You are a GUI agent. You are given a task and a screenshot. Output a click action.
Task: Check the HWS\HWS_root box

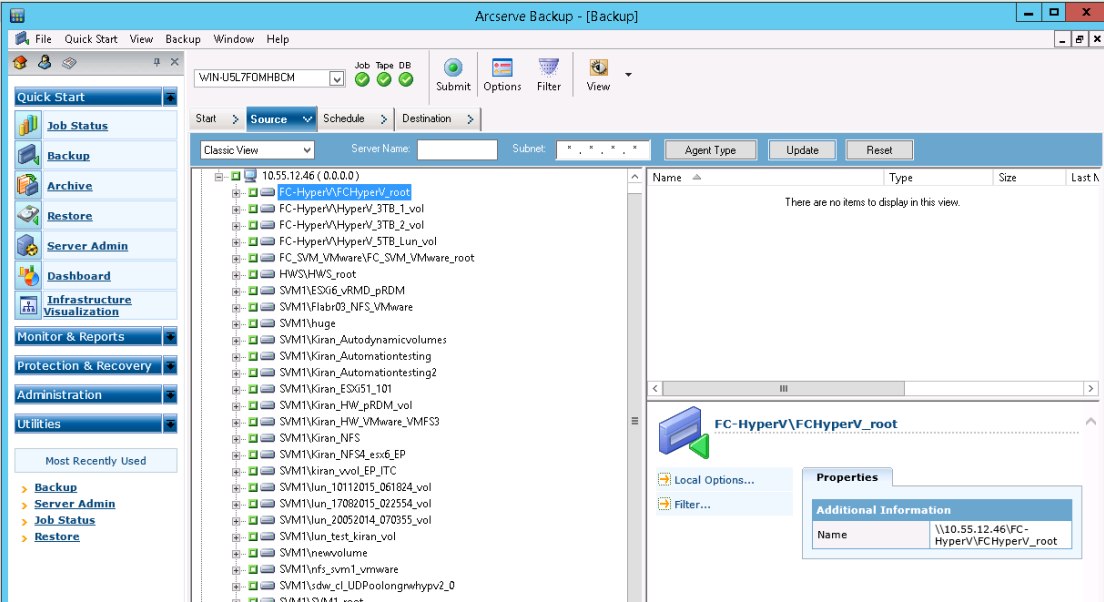click(x=253, y=274)
